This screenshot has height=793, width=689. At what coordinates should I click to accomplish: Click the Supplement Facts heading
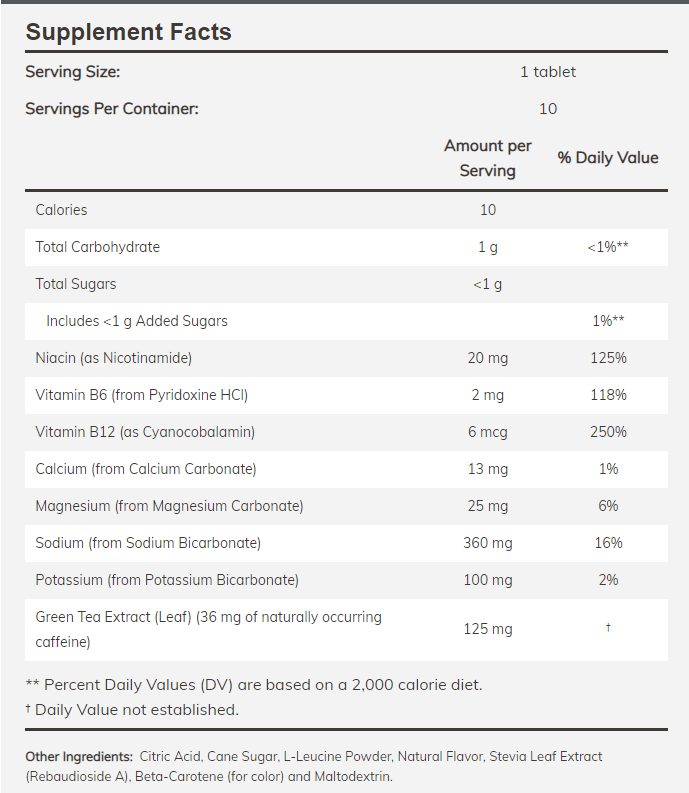click(128, 32)
